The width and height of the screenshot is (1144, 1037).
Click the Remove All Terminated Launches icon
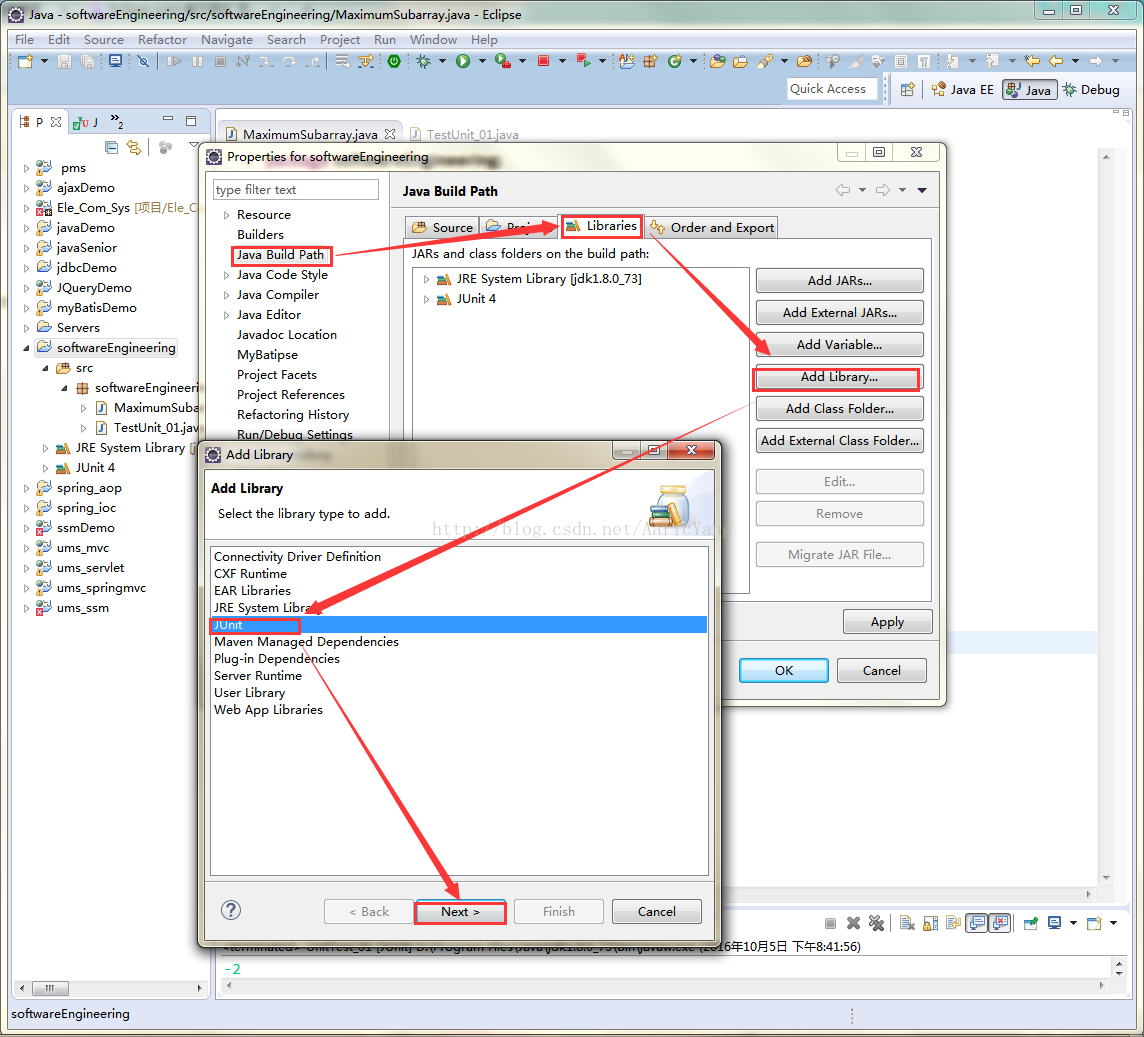(x=876, y=923)
